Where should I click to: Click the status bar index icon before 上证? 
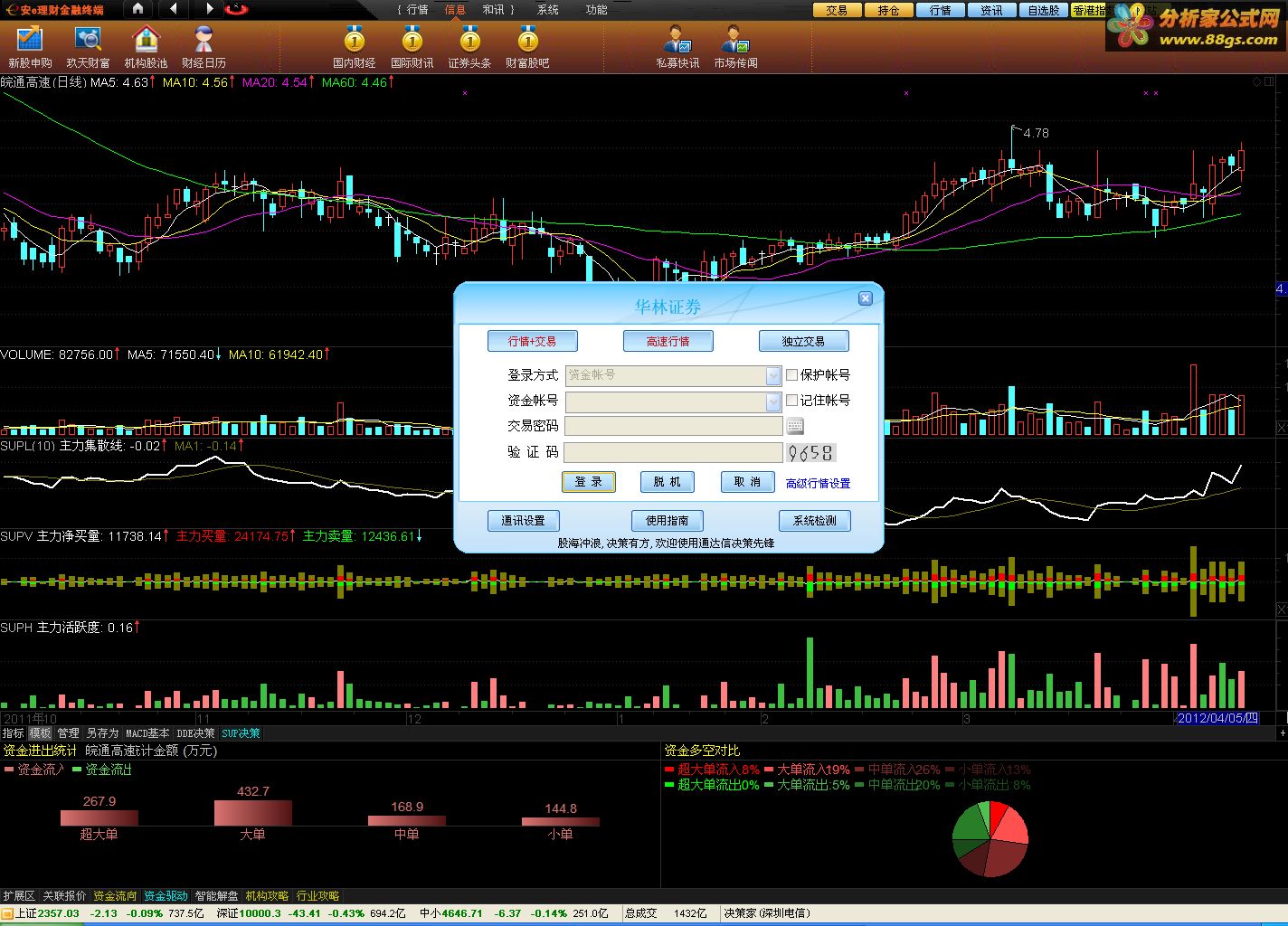(7, 913)
